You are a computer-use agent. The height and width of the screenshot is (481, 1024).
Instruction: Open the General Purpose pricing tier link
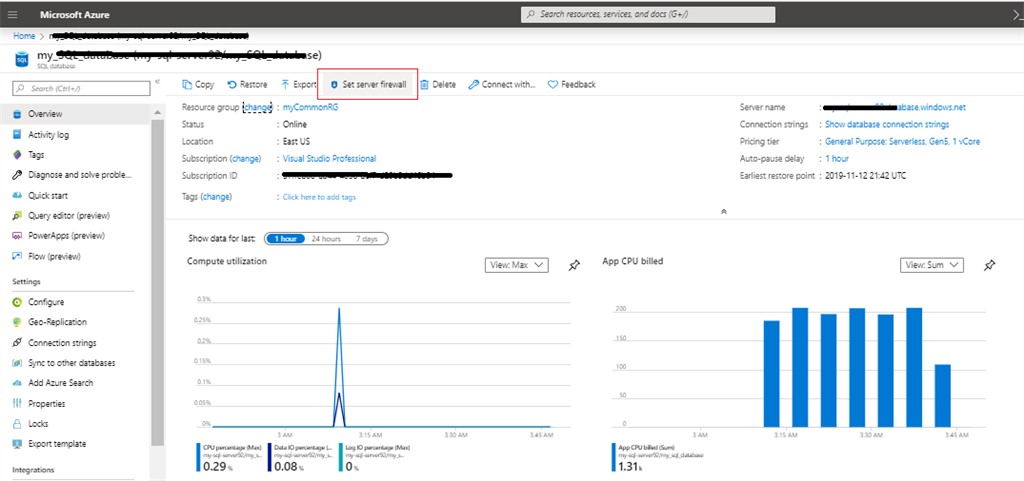903,141
